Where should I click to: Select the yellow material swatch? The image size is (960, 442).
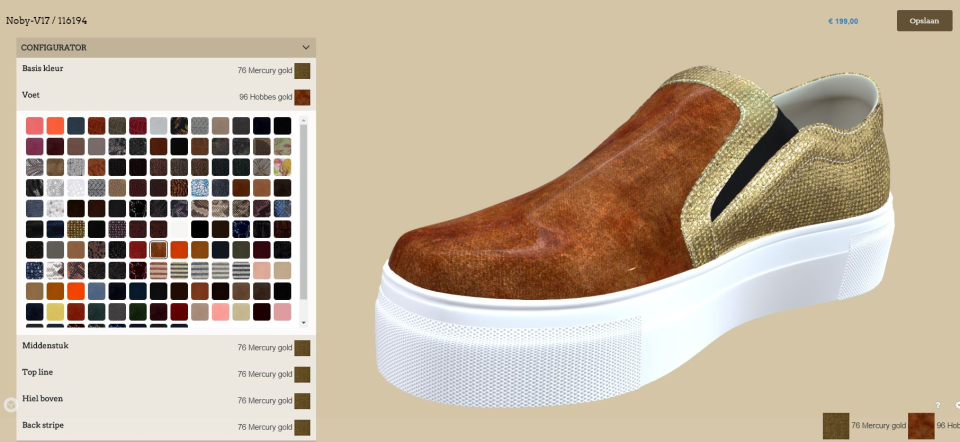pos(55,312)
